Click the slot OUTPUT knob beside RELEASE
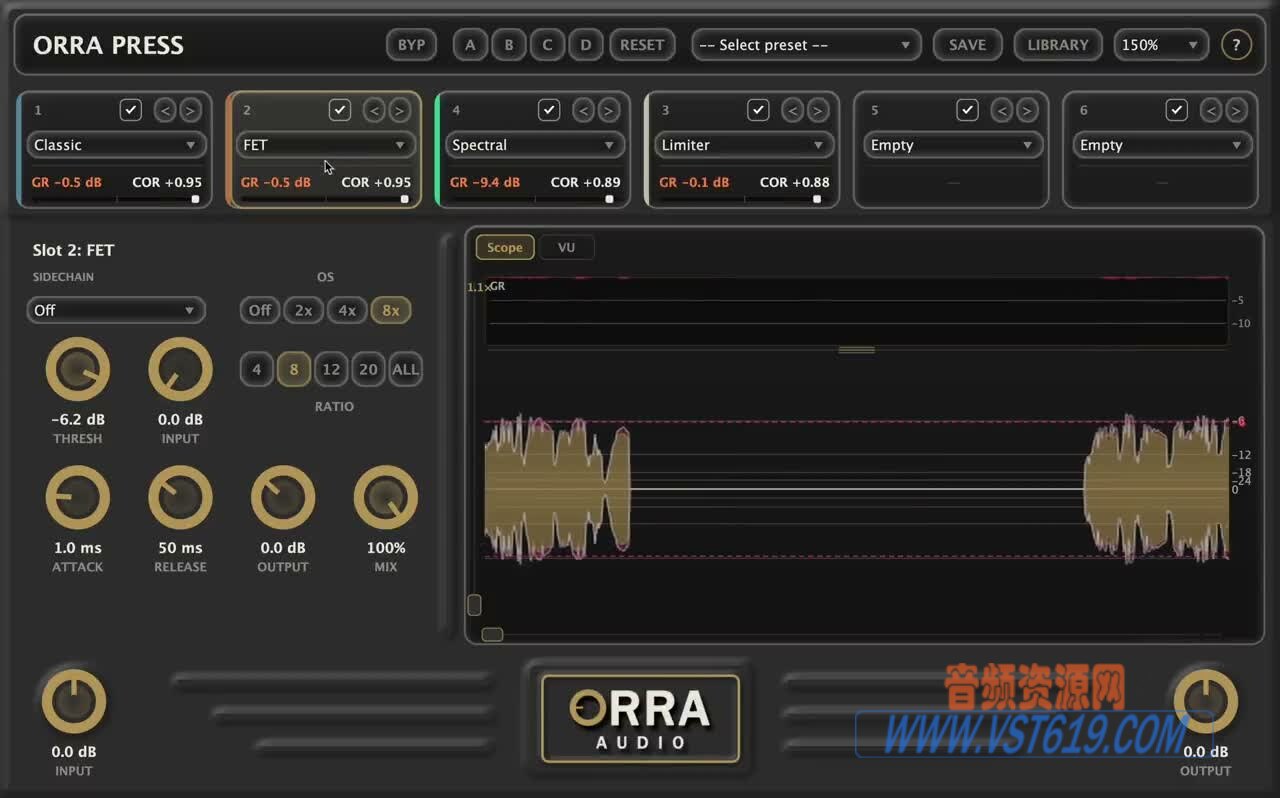The height and width of the screenshot is (798, 1280). coord(283,497)
